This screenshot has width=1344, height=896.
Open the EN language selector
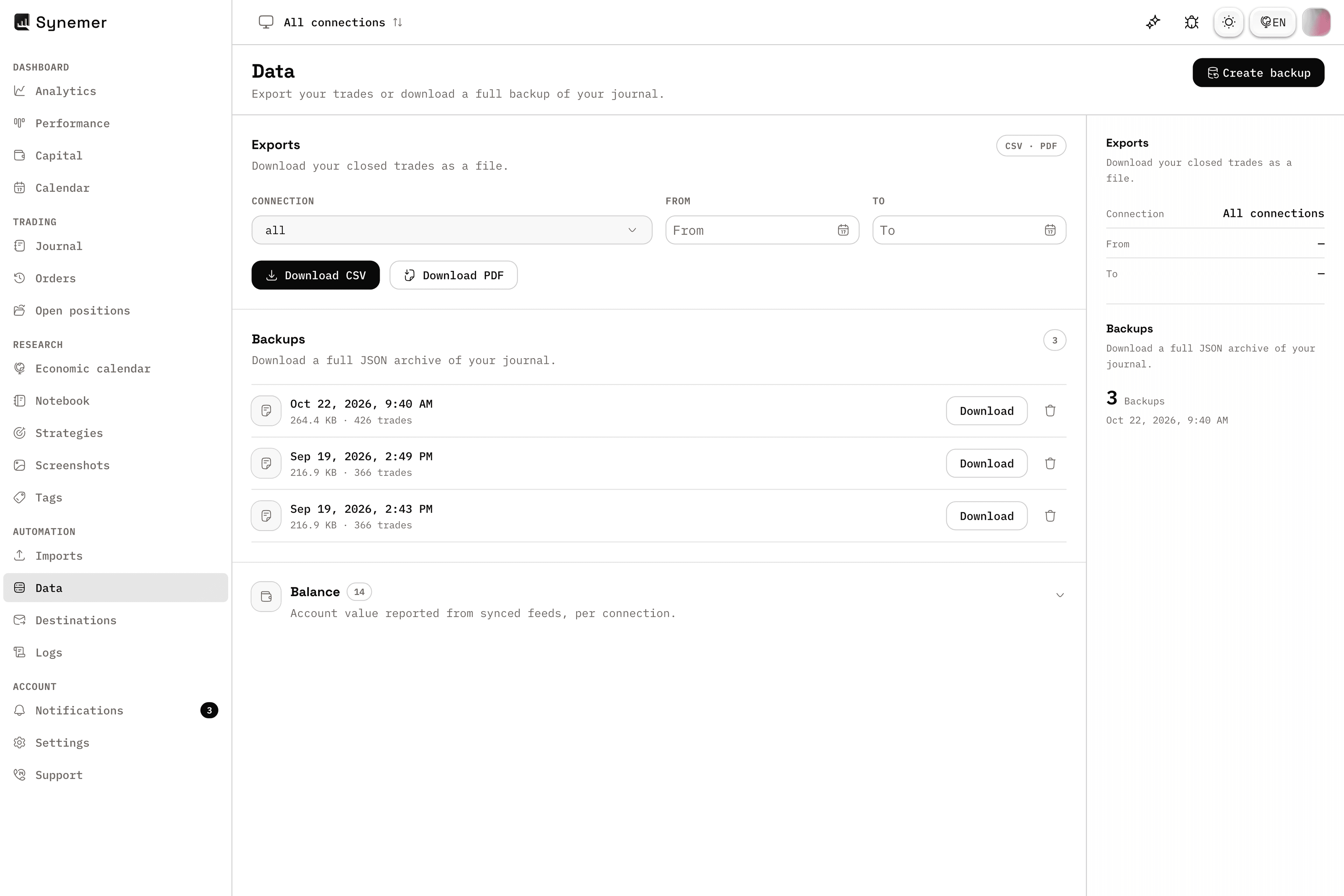(1273, 22)
